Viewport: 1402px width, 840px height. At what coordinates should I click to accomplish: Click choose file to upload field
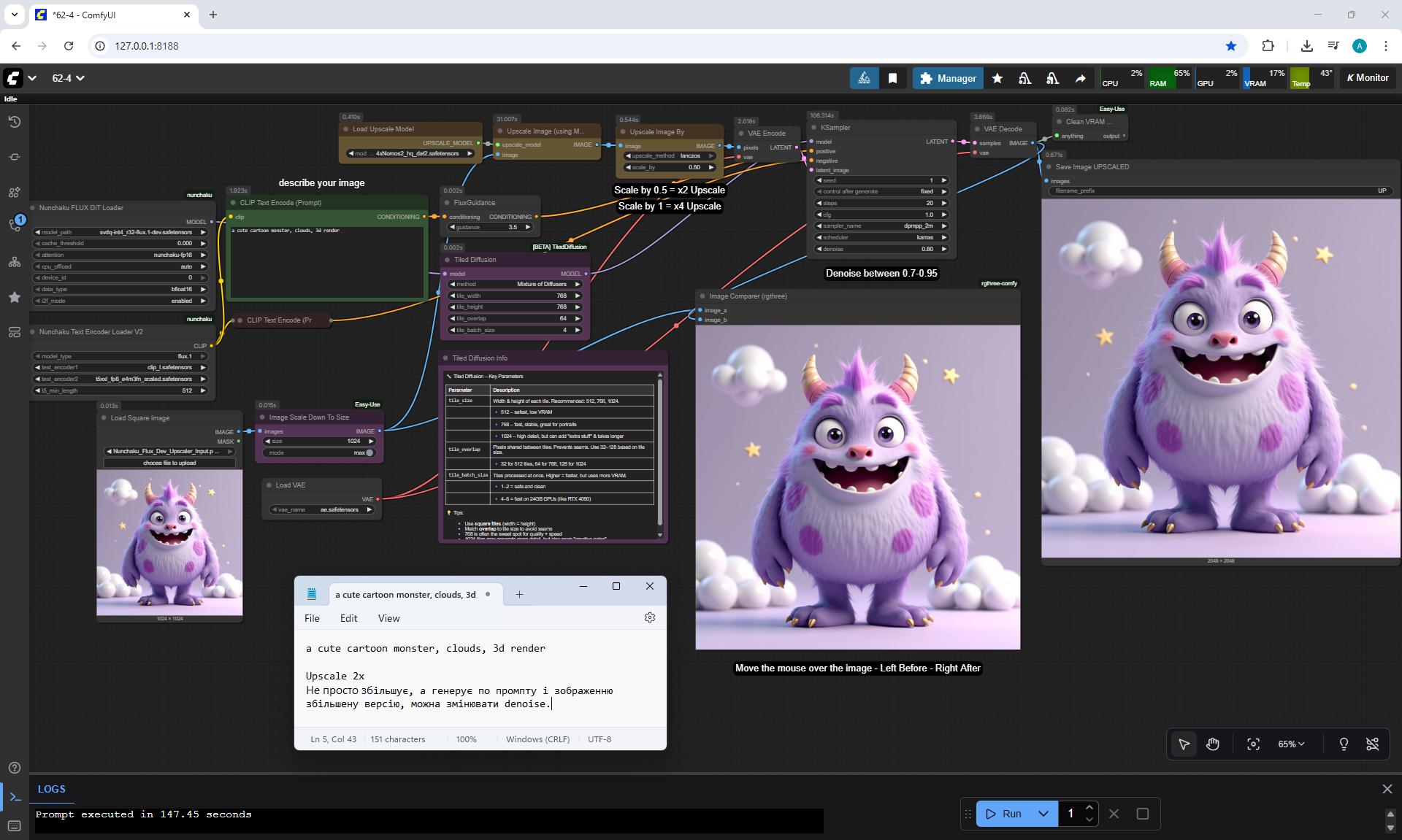[x=169, y=463]
